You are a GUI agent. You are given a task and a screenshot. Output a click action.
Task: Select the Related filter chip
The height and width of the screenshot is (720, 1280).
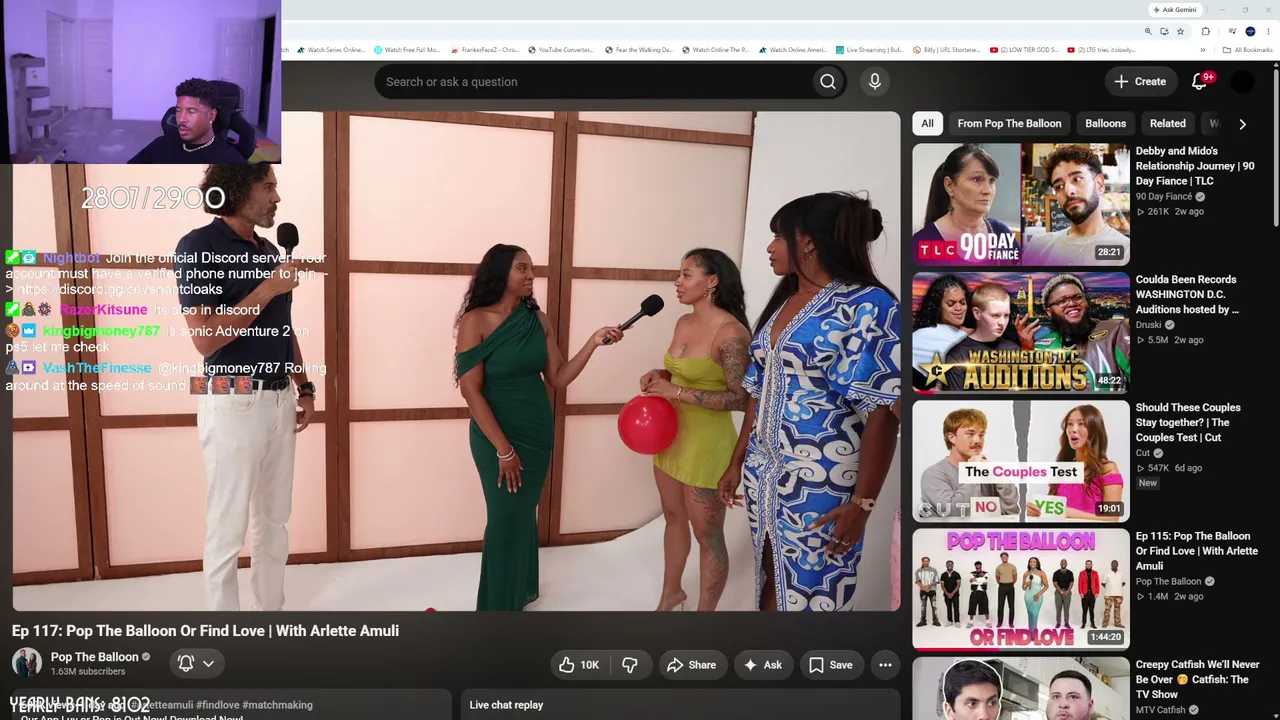[x=1167, y=124]
